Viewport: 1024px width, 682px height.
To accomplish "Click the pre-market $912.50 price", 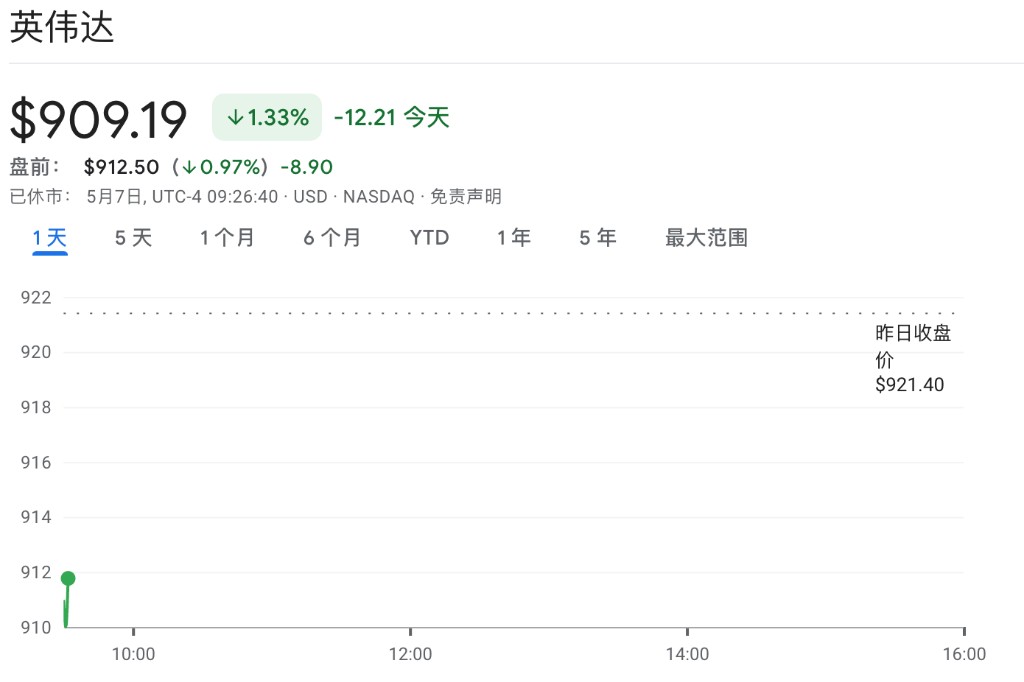I will (x=121, y=167).
